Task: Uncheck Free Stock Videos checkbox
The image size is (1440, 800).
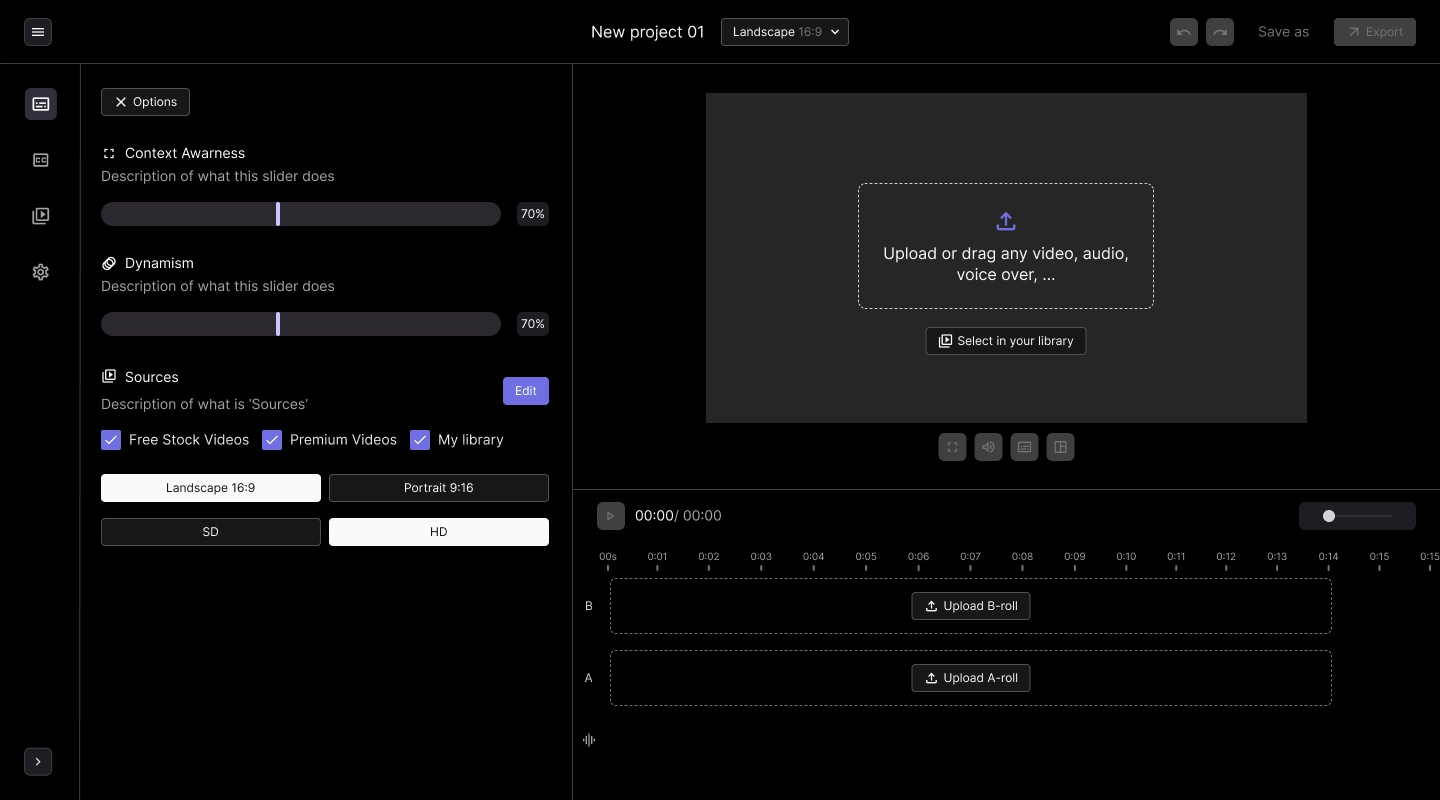Action: [x=111, y=440]
